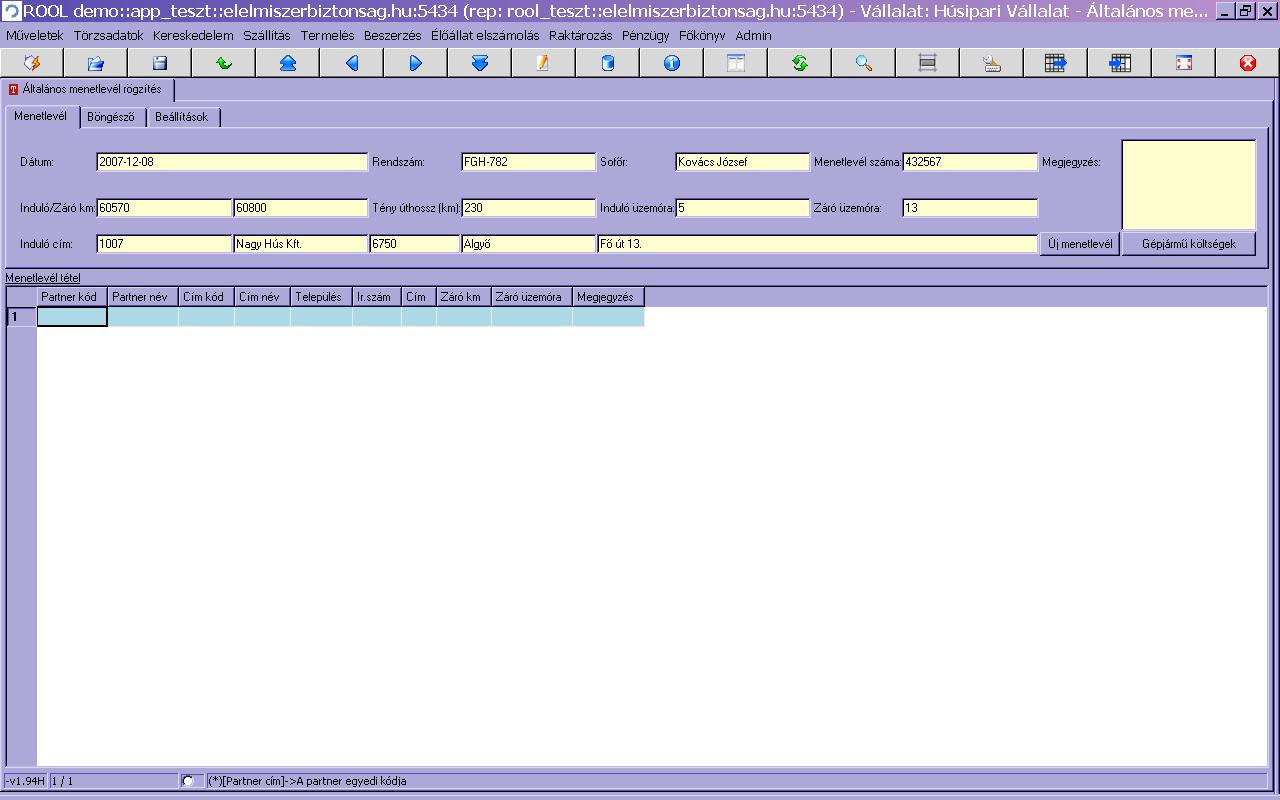Click the magnifying glass search icon
This screenshot has width=1280, height=800.
(864, 63)
